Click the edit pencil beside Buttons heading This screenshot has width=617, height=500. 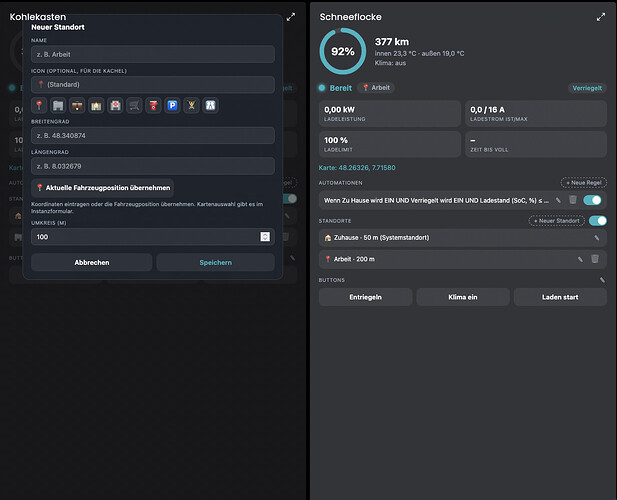coord(602,280)
